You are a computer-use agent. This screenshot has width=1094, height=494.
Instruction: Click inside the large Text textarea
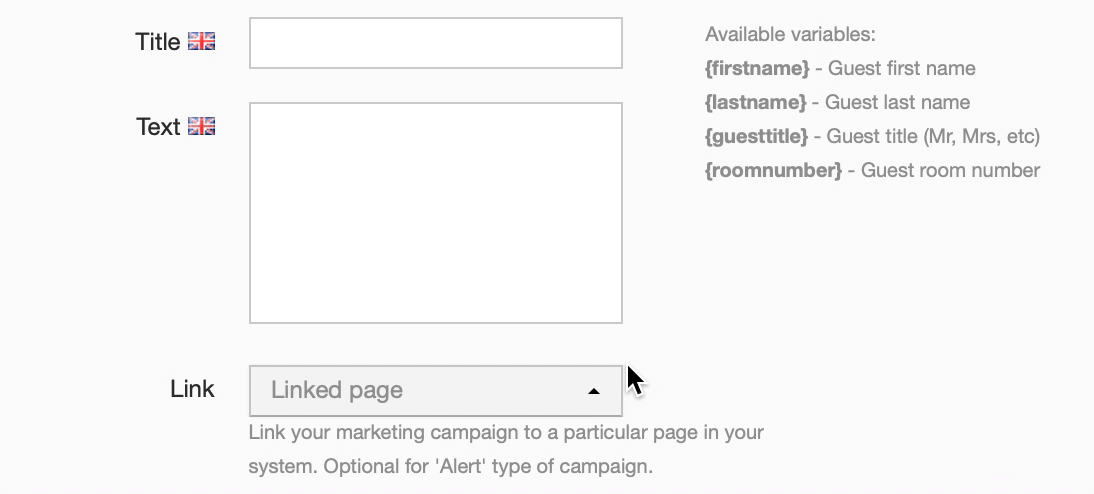435,213
